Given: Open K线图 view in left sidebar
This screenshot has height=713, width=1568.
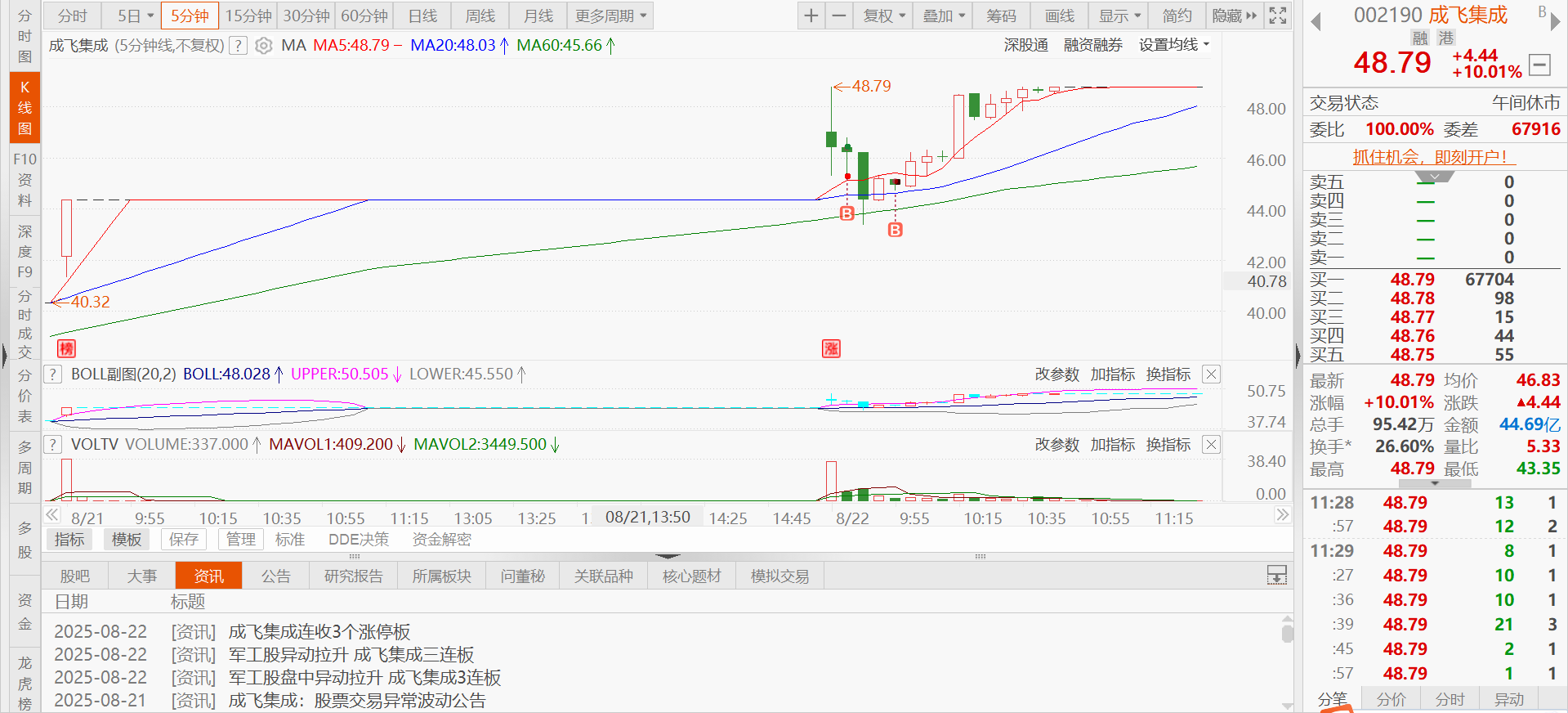Looking at the screenshot, I should [x=25, y=108].
